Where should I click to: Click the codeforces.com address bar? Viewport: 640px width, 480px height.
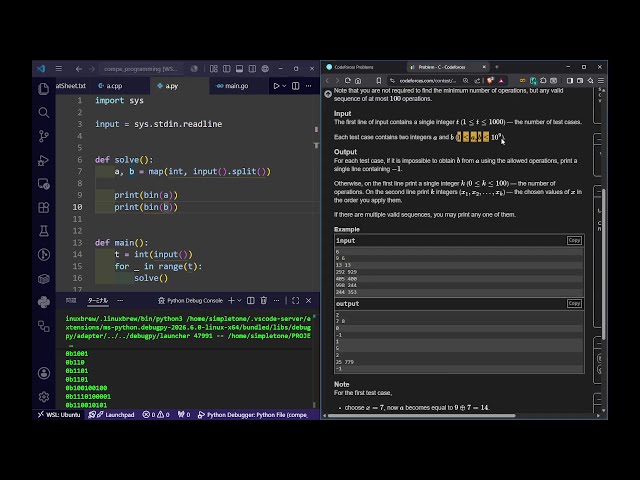(x=428, y=81)
